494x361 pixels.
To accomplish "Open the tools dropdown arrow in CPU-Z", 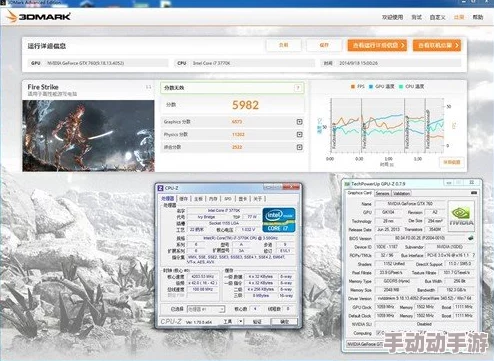I will 240,322.
